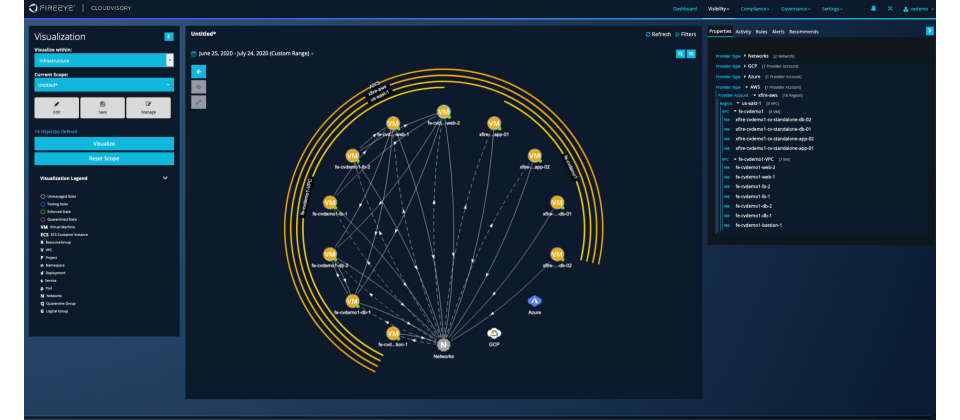
Task: Select xfire-cvdemo1-cv-standalone-app-02 in tree
Action: pyautogui.click(x=774, y=138)
